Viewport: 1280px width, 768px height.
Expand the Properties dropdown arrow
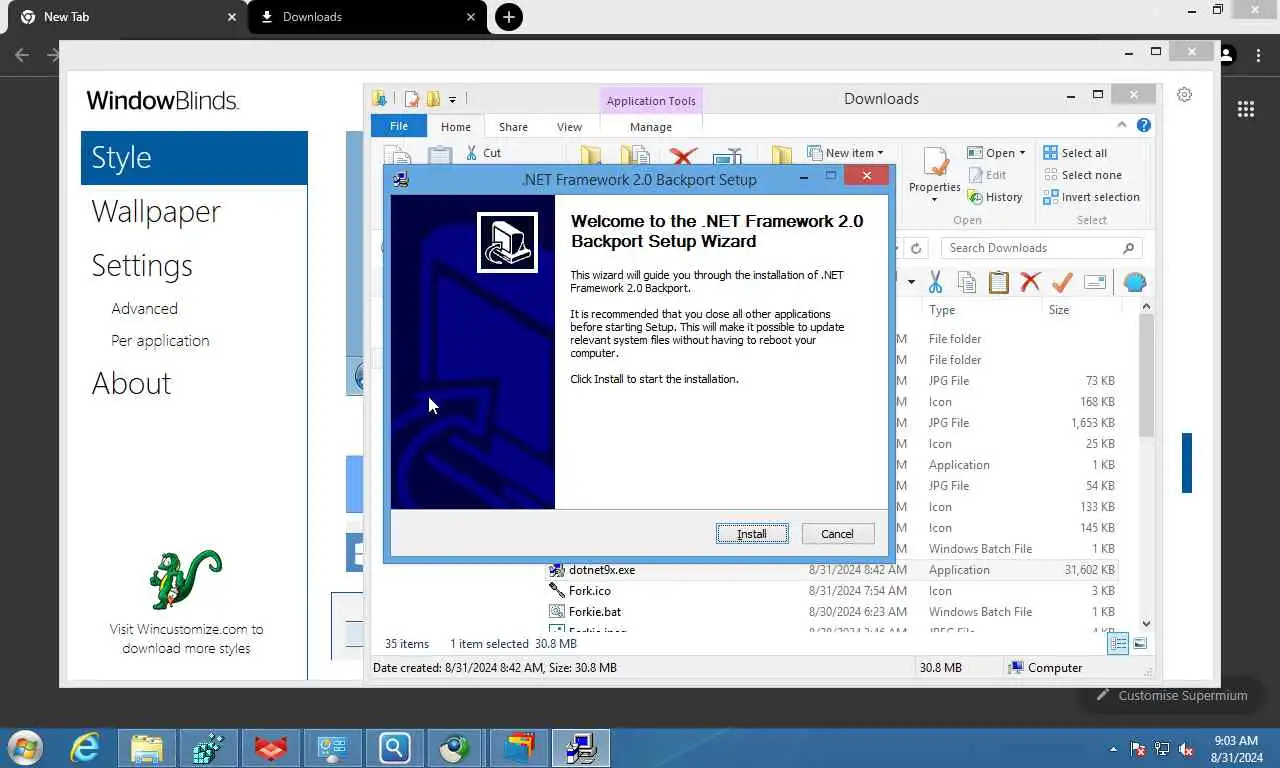tap(935, 200)
